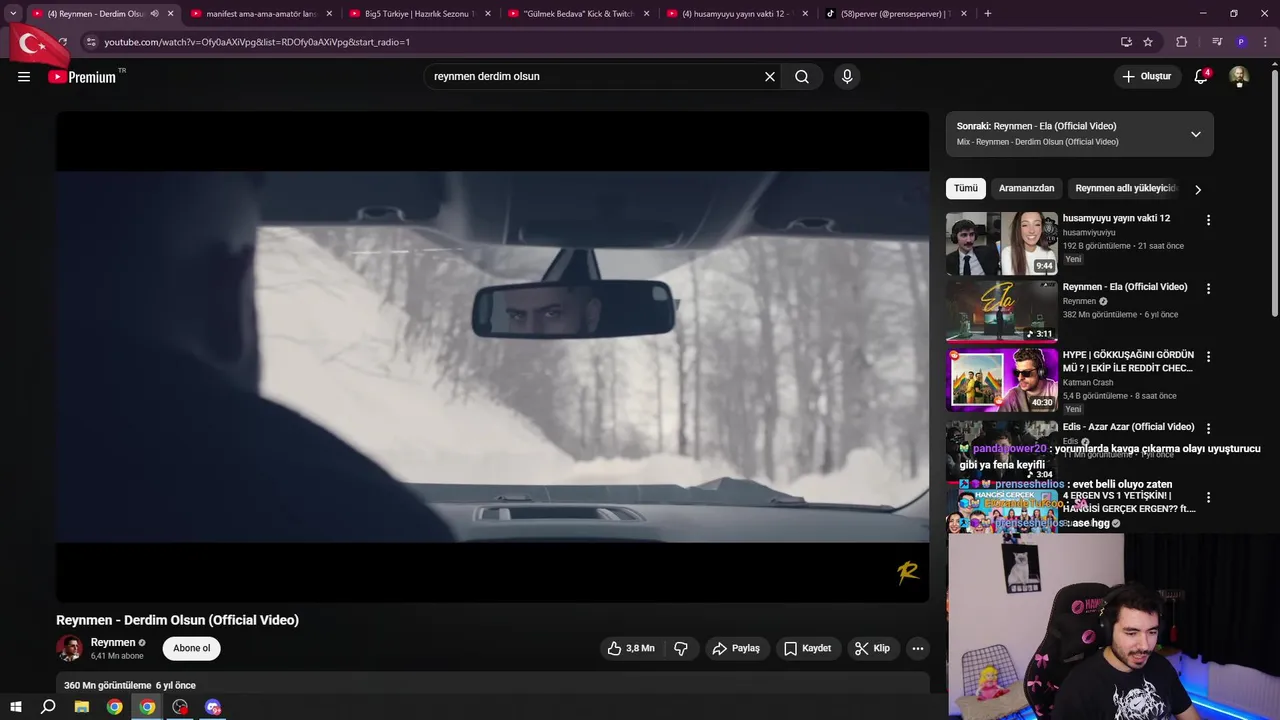
Task: Close the Big5 Türkiye tab
Action: click(x=488, y=14)
